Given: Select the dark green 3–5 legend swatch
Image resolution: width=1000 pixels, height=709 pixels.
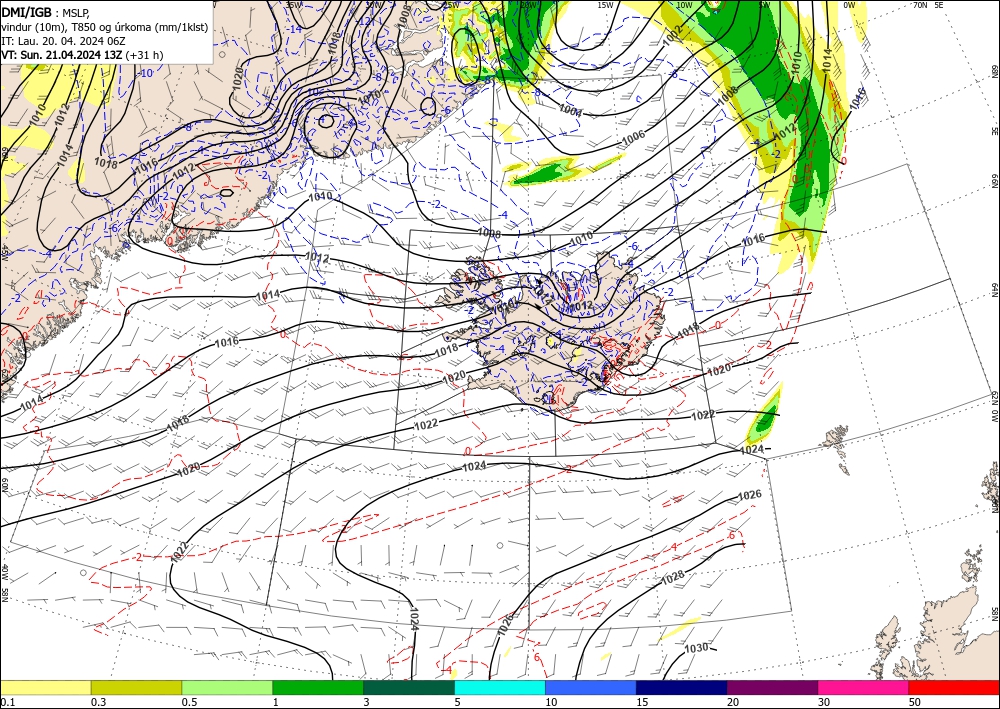Looking at the screenshot, I should click(409, 687).
